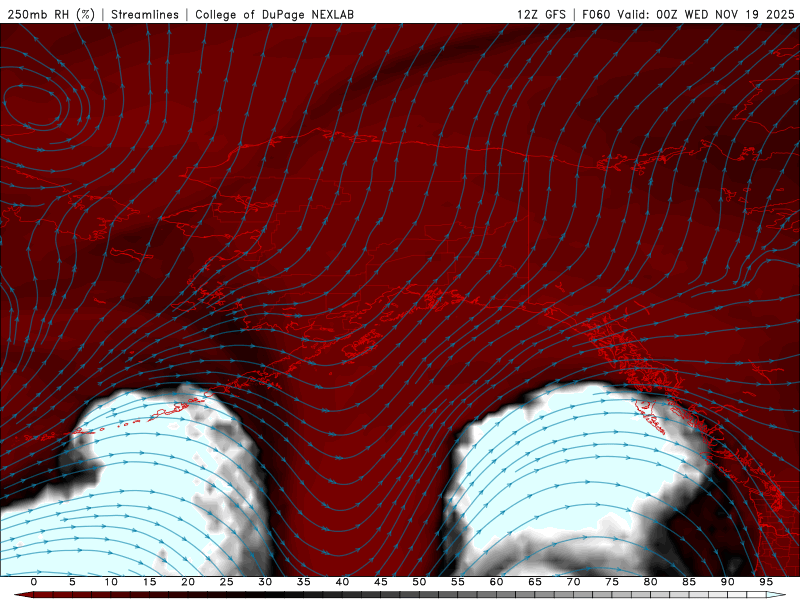Viewport: 800px width, 600px height.
Task: Click the colorbar label "45"
Action: [381, 582]
